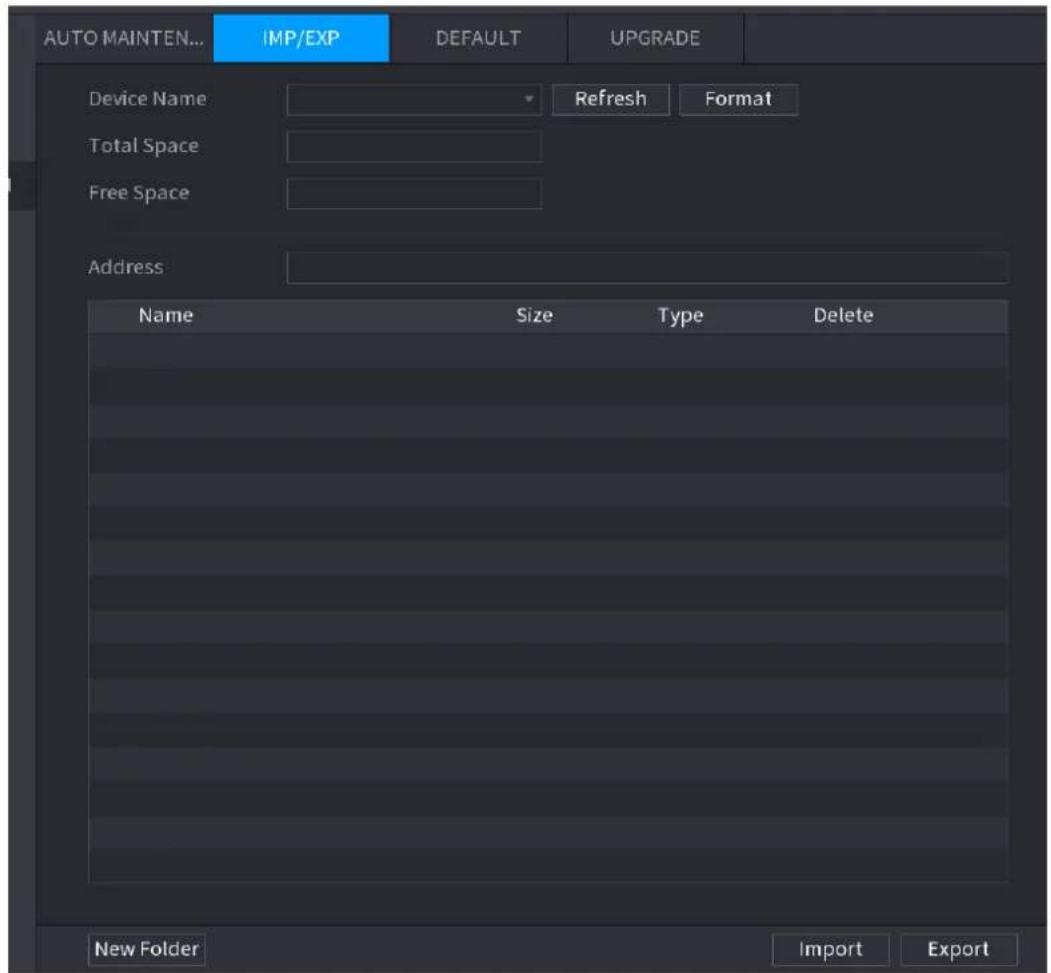Image resolution: width=1051 pixels, height=973 pixels.
Task: Open the DEFAULT tab
Action: coord(478,38)
